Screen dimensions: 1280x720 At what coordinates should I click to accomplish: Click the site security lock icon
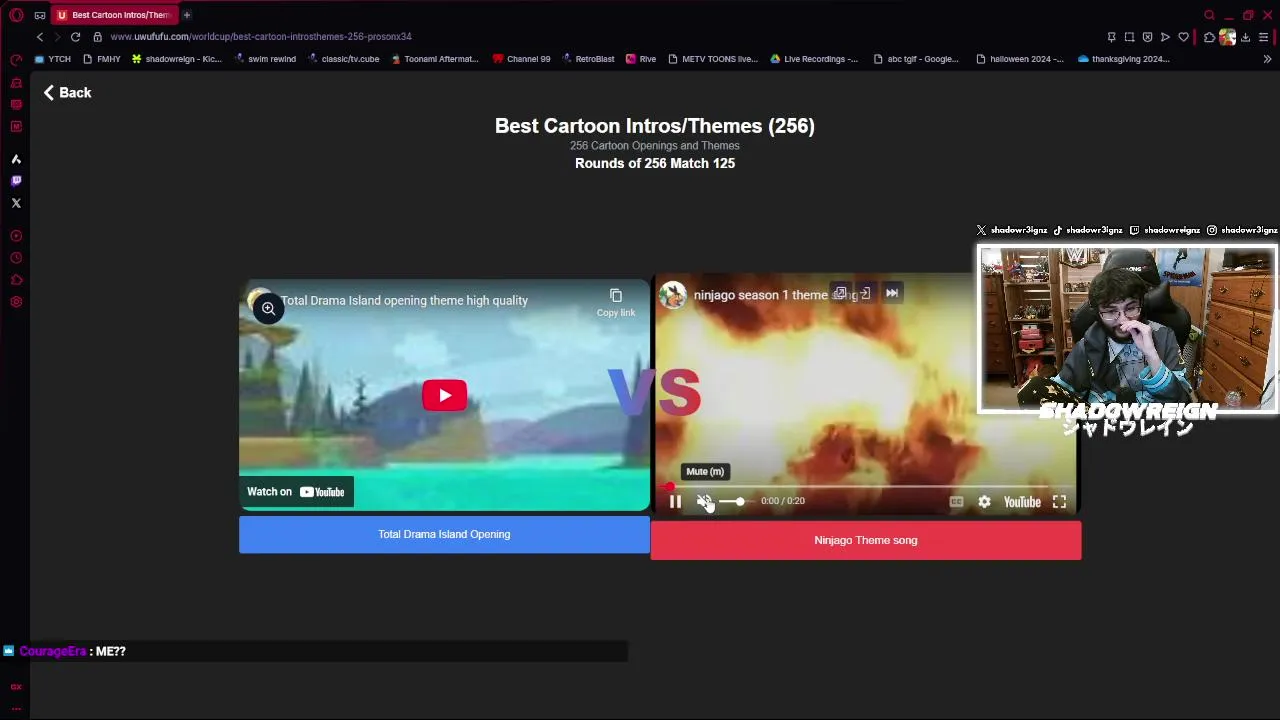coord(97,37)
